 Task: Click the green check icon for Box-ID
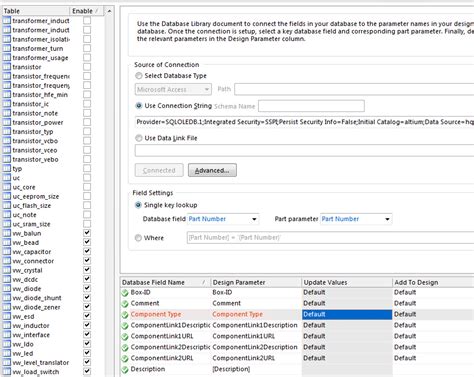pyautogui.click(x=125, y=293)
